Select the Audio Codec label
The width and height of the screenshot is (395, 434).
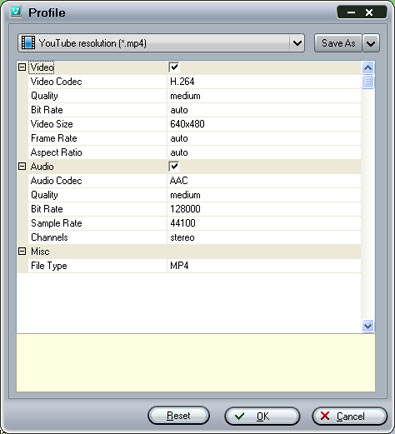(x=56, y=180)
